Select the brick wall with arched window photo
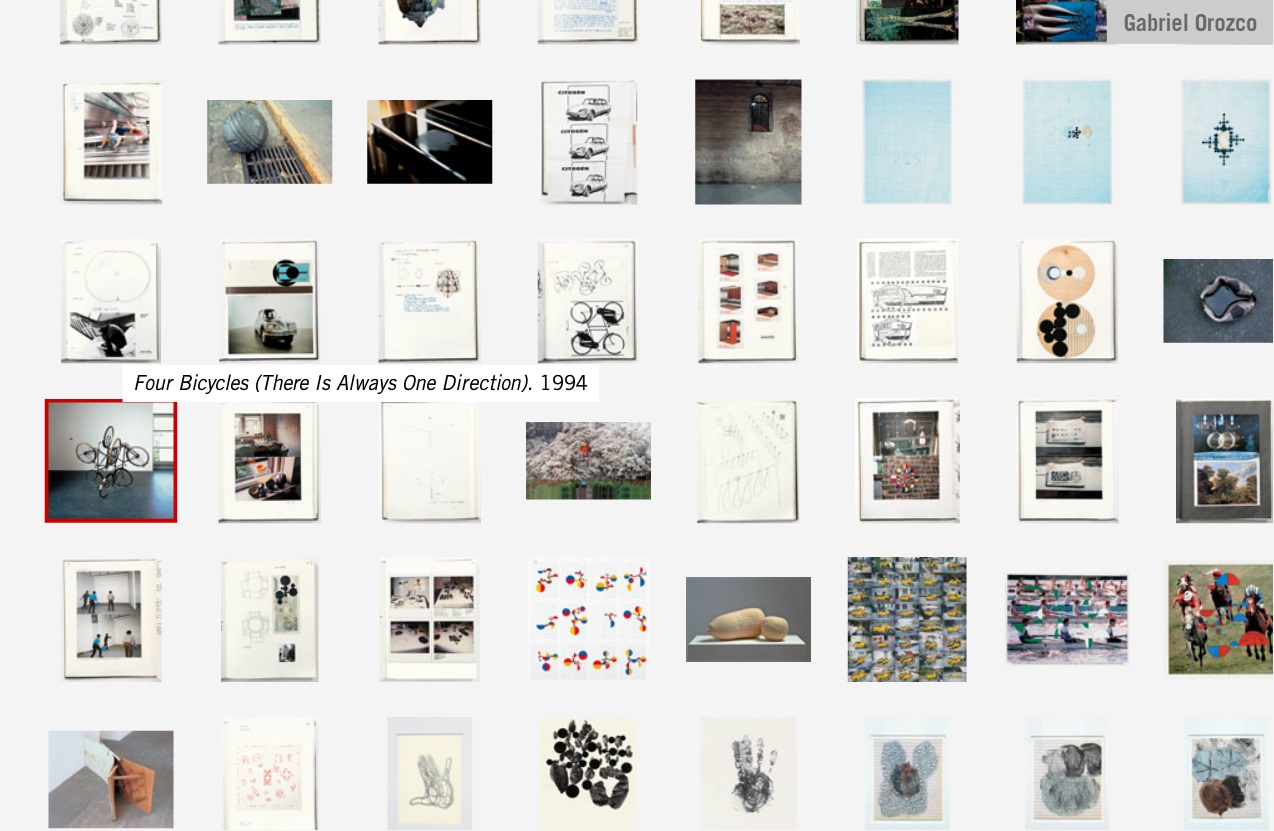This screenshot has width=1274, height=831. pyautogui.click(x=748, y=142)
